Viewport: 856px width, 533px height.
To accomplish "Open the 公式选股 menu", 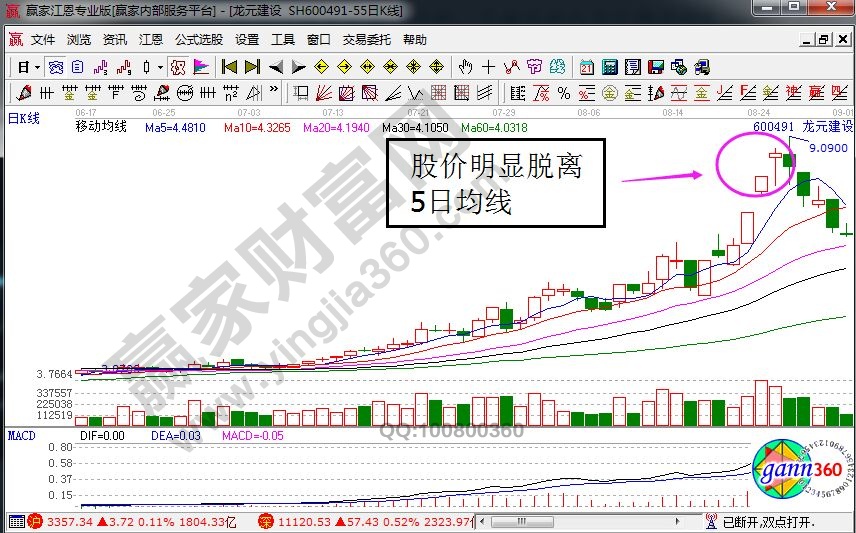I will [x=199, y=40].
